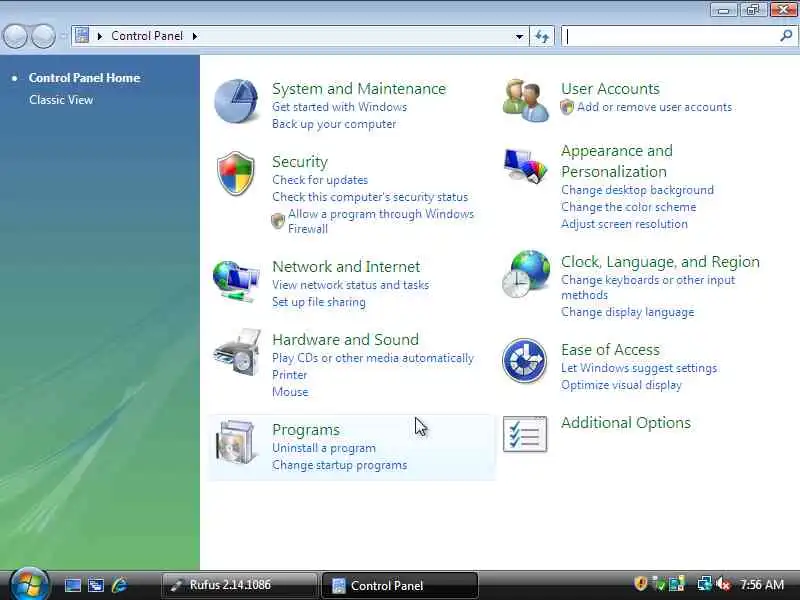
Task: Click the Refresh button beside address bar
Action: 542,36
